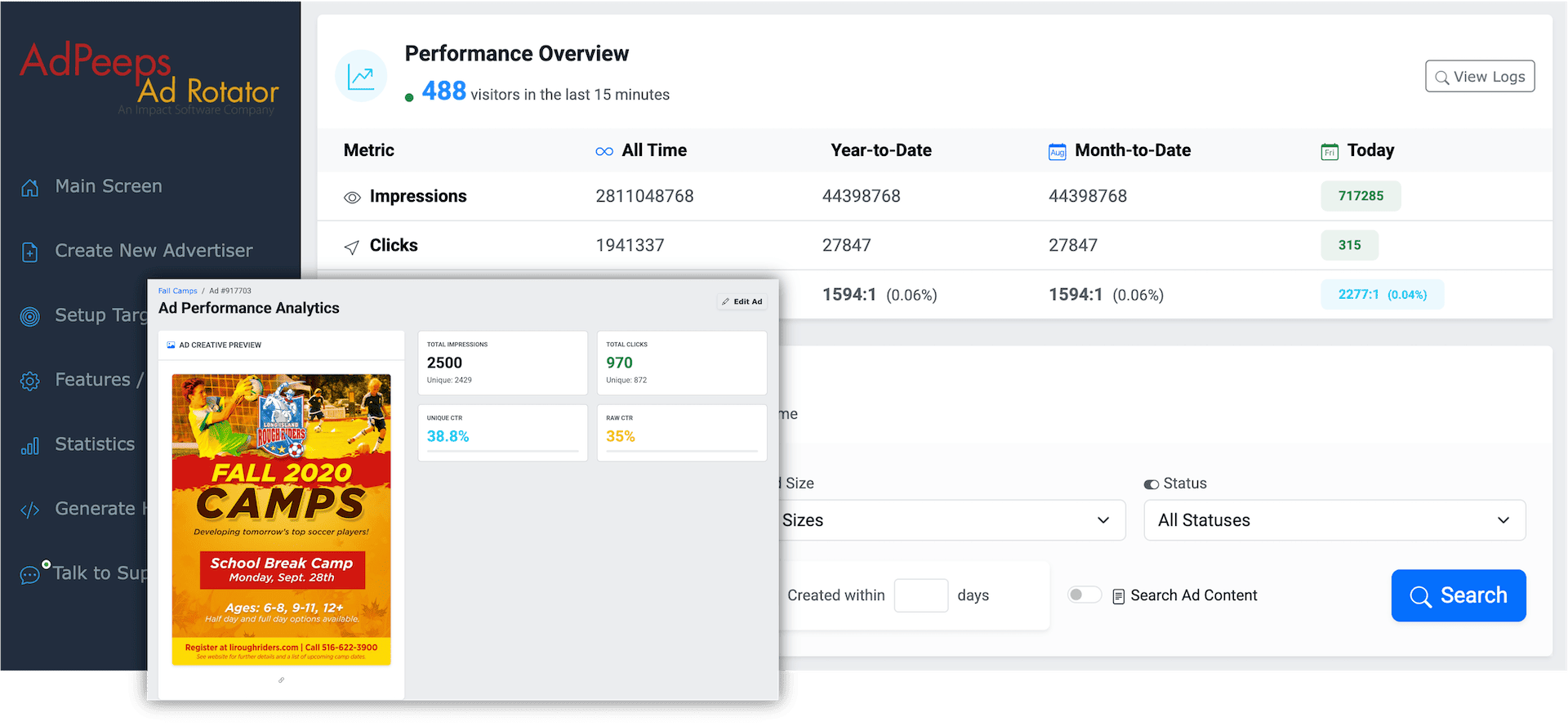
Task: Click the Edit Ad button
Action: (742, 301)
